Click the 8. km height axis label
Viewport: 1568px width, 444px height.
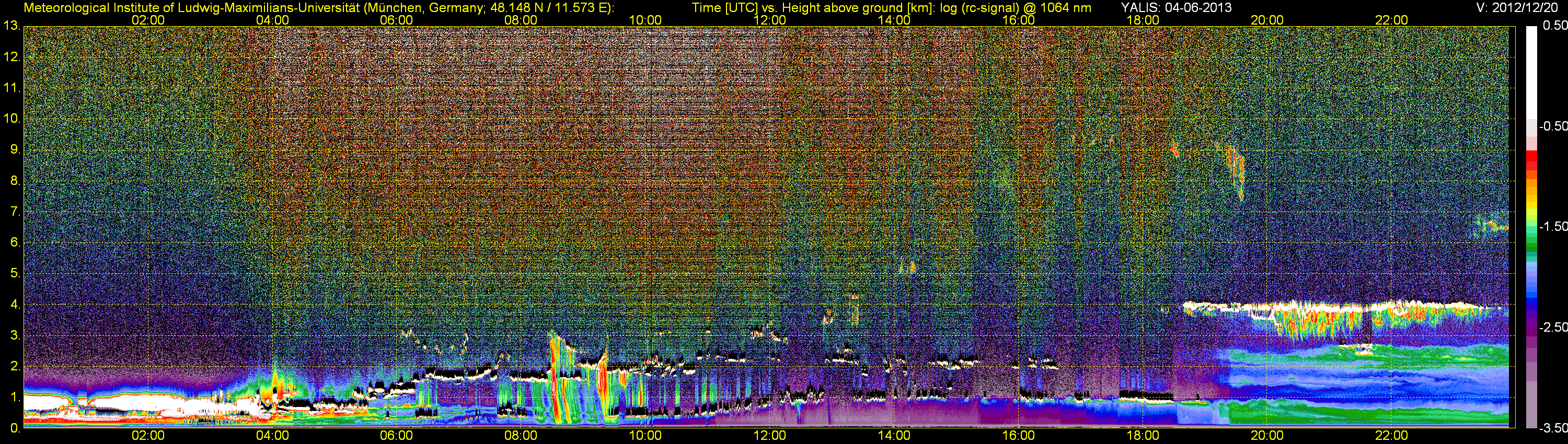click(15, 181)
